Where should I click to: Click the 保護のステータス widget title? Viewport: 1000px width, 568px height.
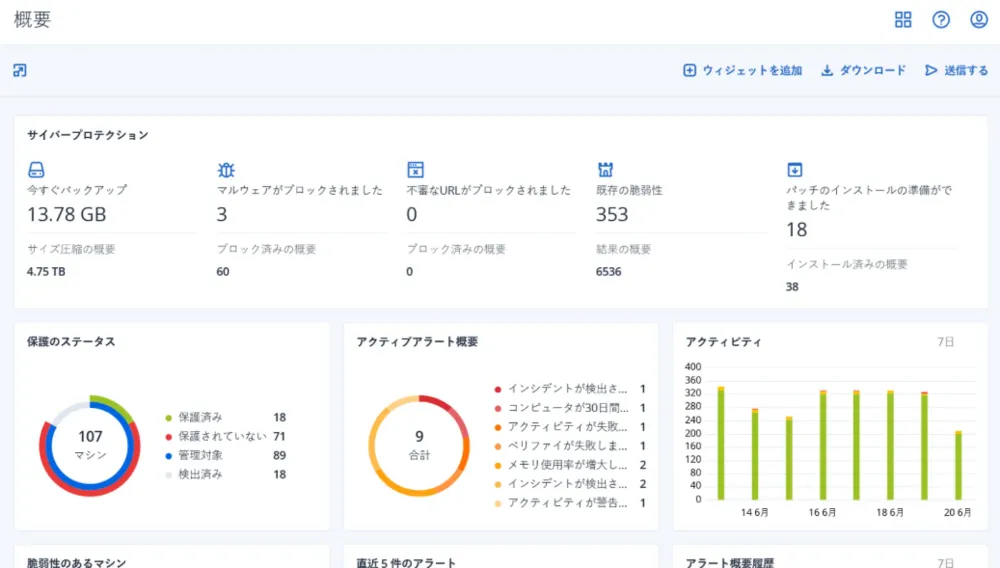point(71,342)
